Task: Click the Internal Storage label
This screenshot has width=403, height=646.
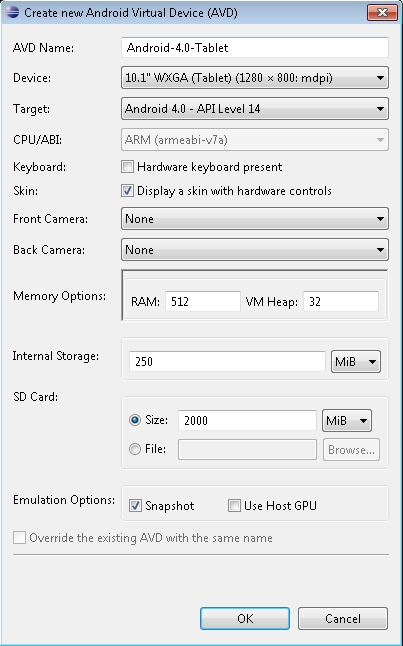Action: click(56, 356)
